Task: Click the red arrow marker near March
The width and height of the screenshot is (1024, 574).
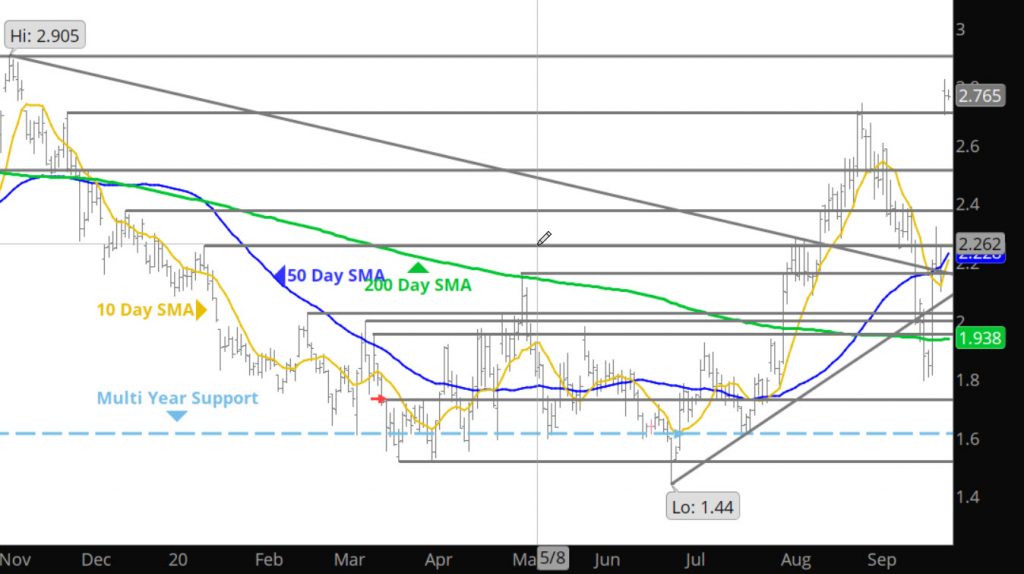Action: coord(379,399)
